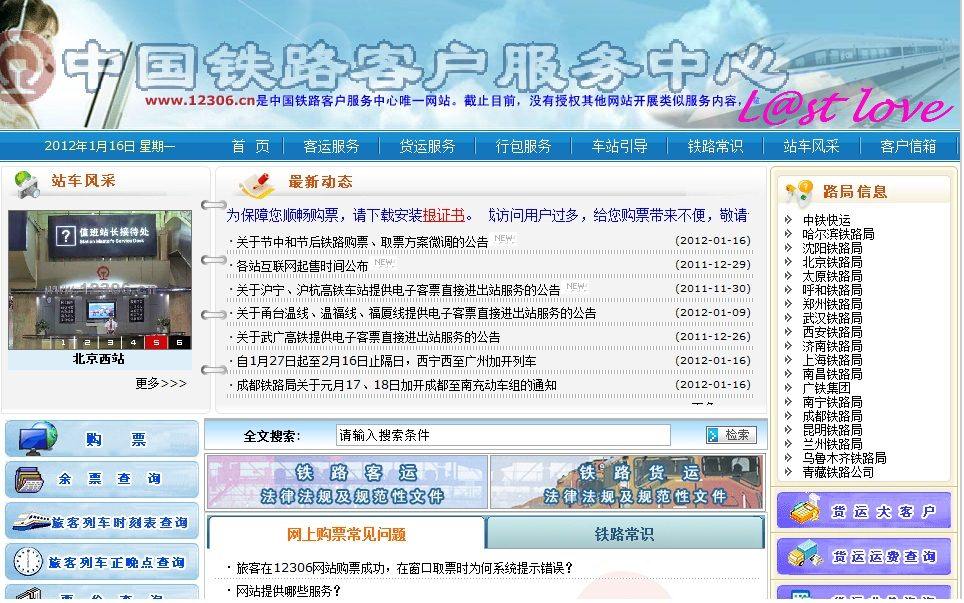This screenshot has width=964, height=603.
Task: Open 行包服务 navigation menu
Action: tap(523, 146)
